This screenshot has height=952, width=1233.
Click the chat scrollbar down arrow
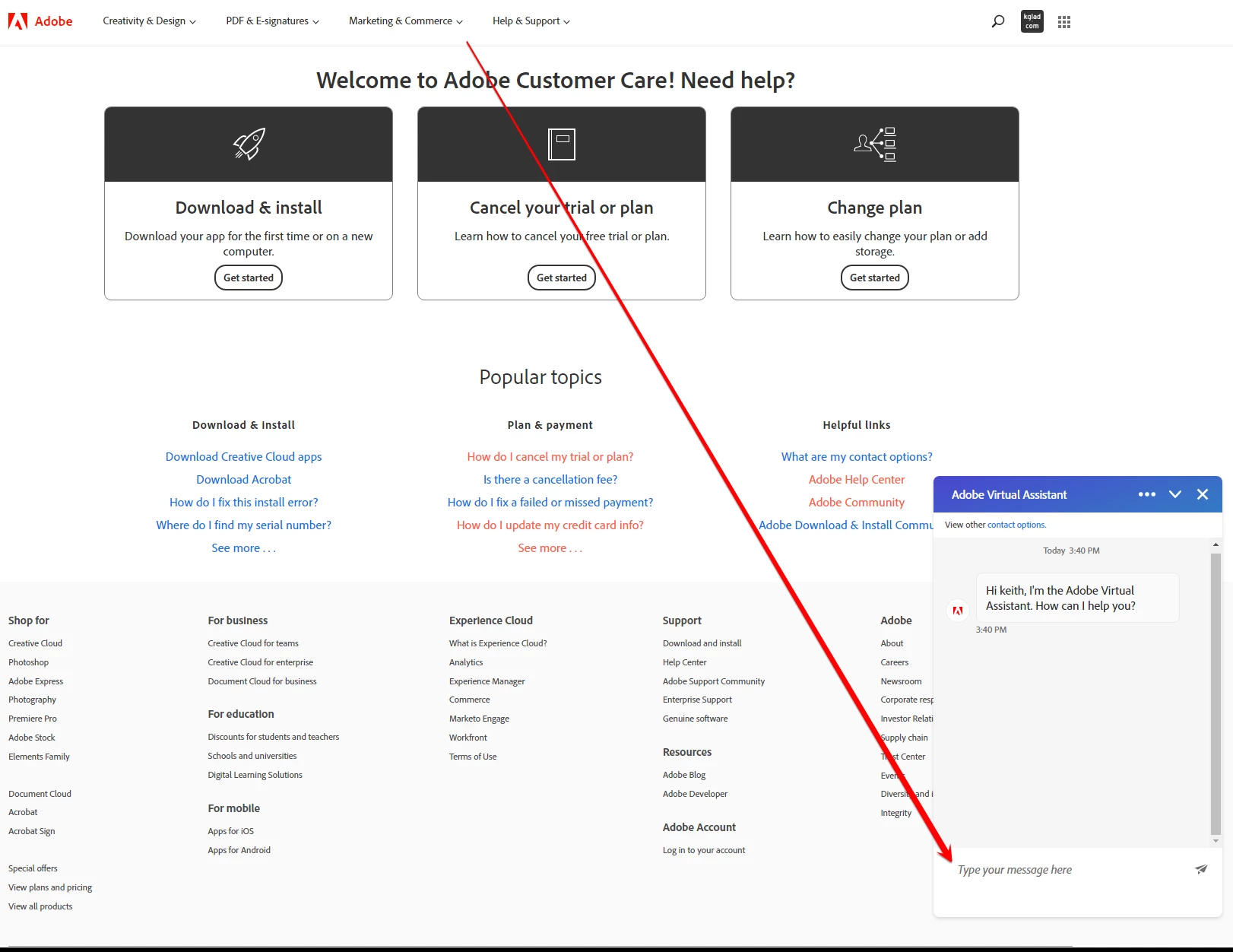click(x=1216, y=840)
